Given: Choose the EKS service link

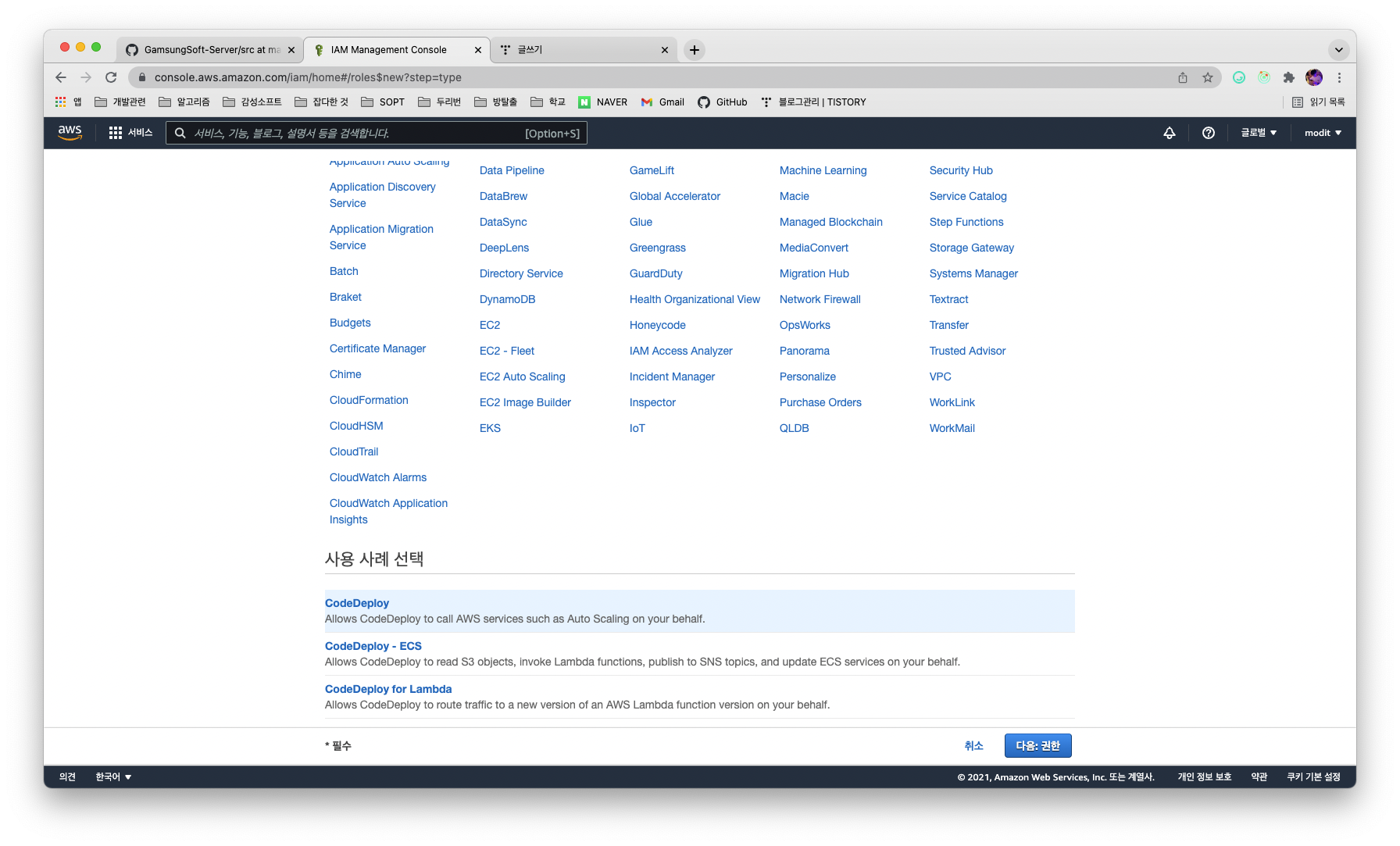Looking at the screenshot, I should click(x=490, y=428).
